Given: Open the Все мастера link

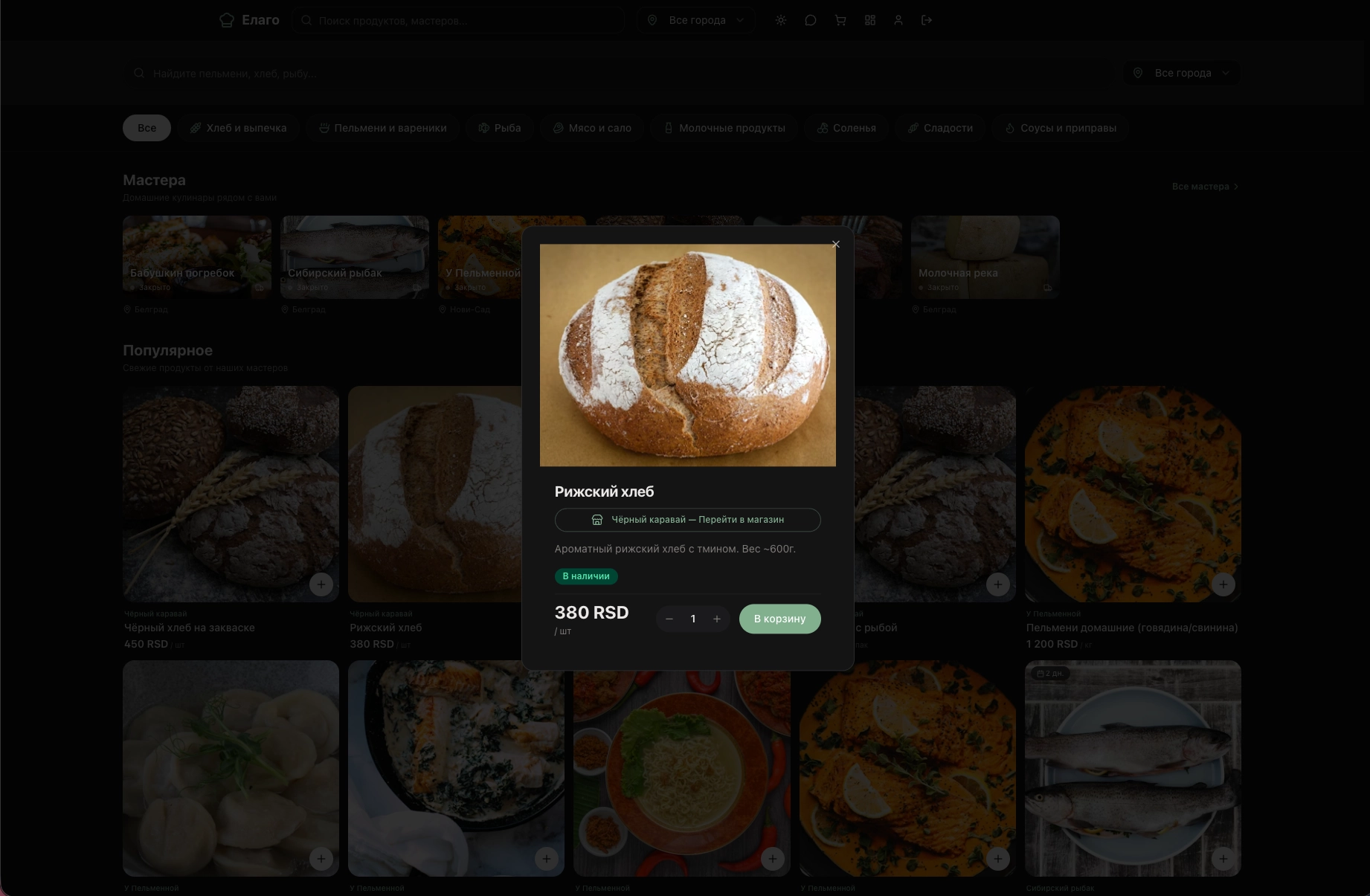Looking at the screenshot, I should [x=1205, y=187].
